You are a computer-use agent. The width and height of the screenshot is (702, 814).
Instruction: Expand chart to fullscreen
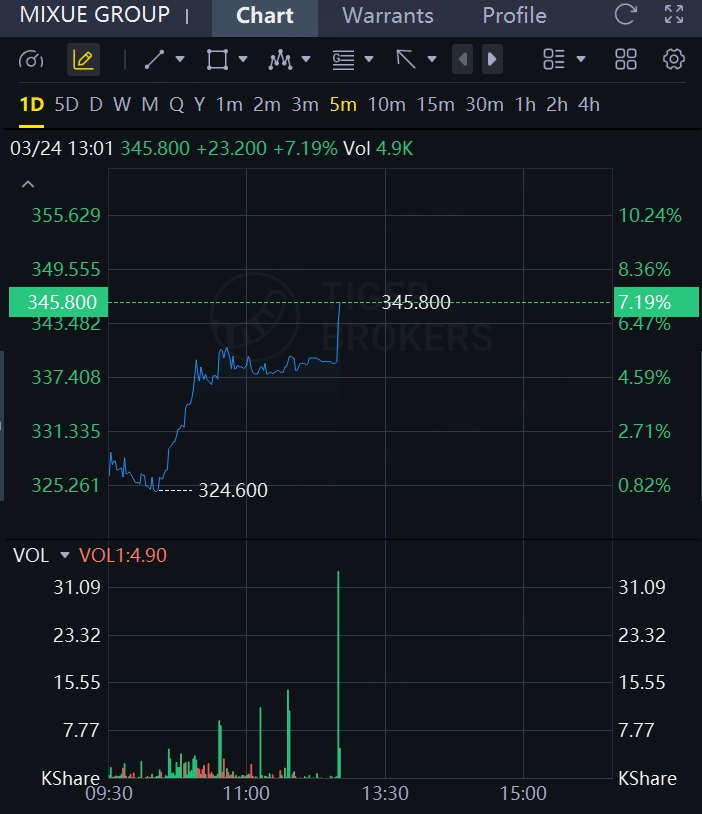point(674,15)
